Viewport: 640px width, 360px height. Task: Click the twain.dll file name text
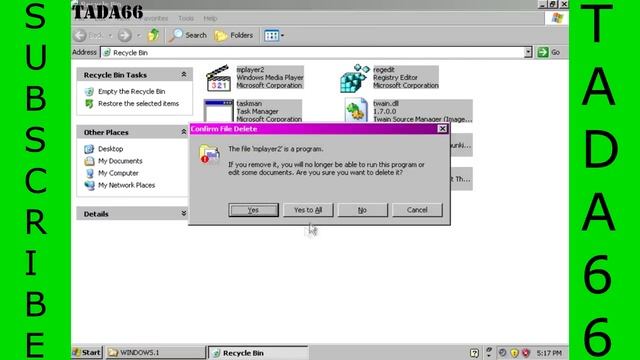tap(386, 103)
